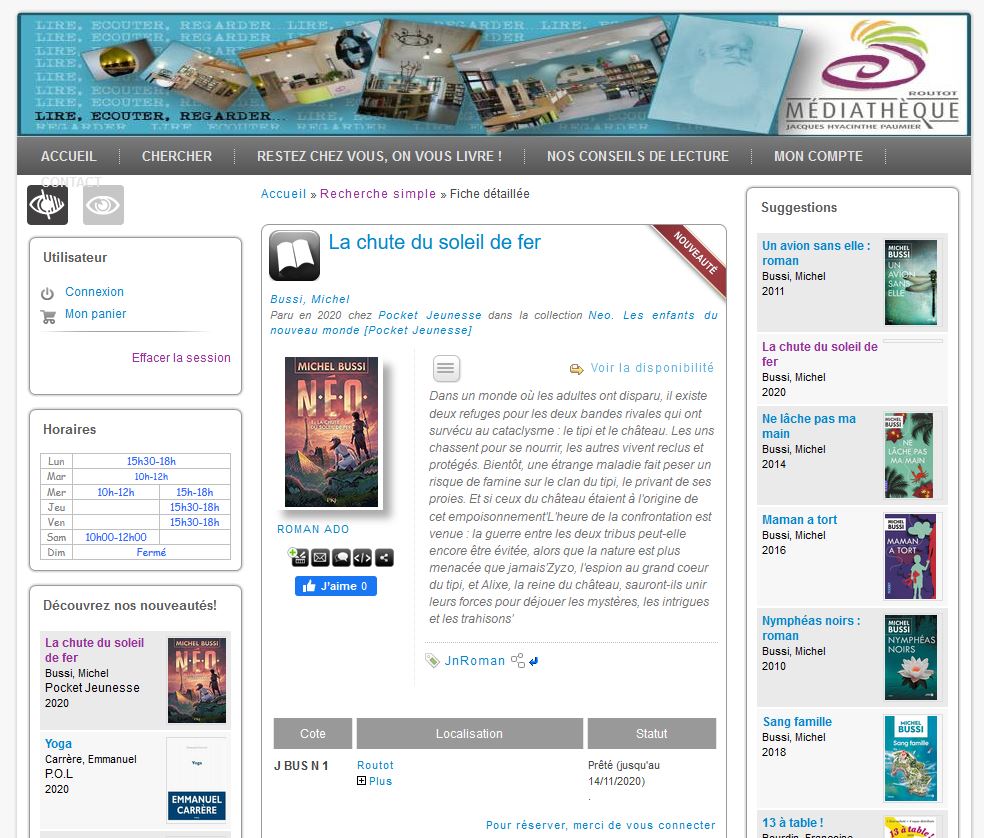This screenshot has width=984, height=838.
Task: Click the power icon beside Connexion
Action: click(47, 294)
